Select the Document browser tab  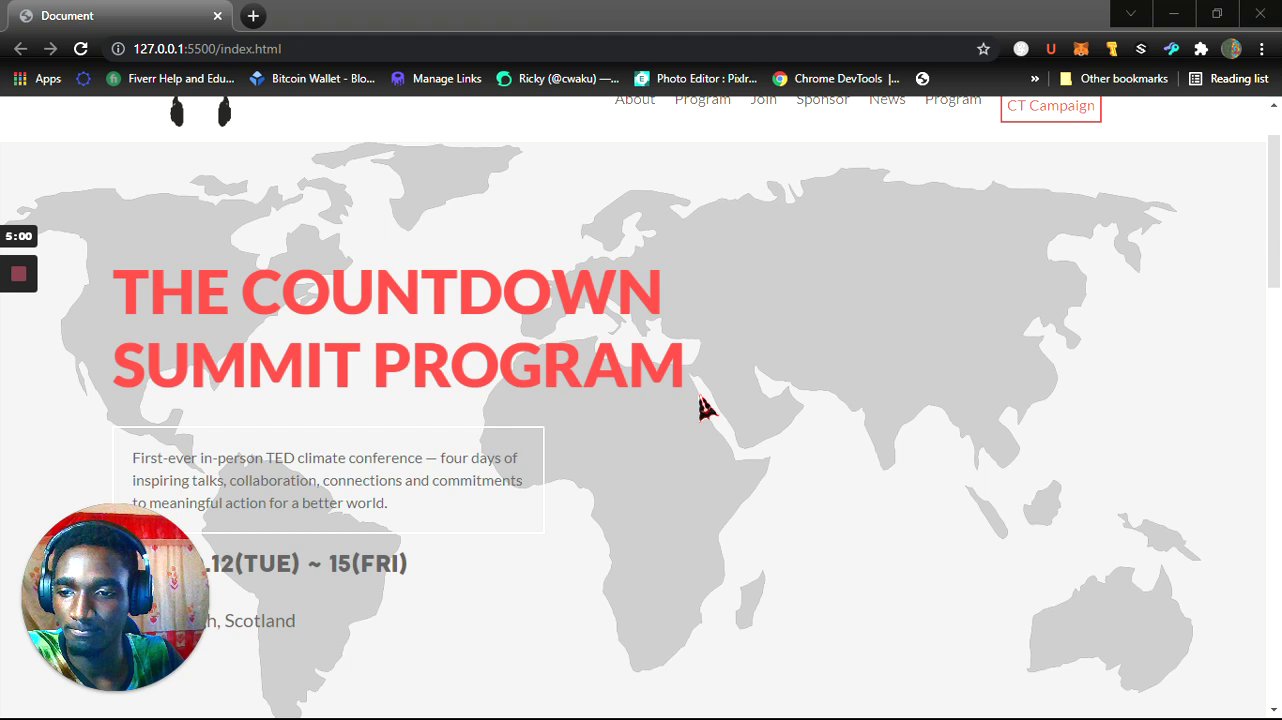click(120, 16)
